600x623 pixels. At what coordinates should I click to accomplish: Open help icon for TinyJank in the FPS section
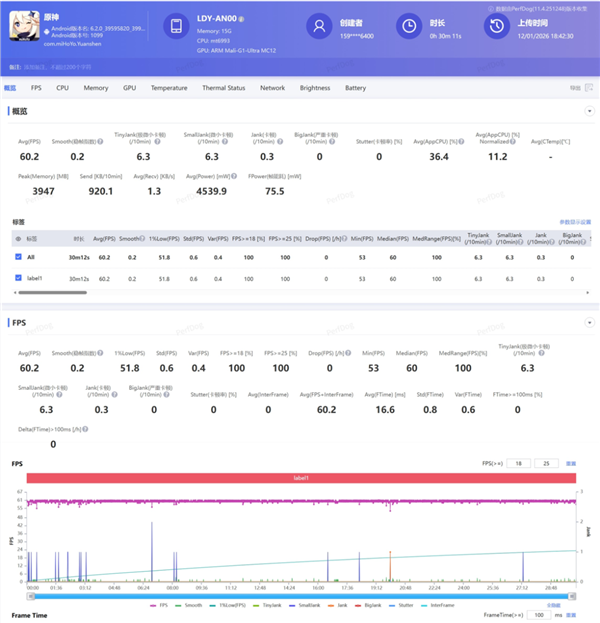tap(541, 353)
